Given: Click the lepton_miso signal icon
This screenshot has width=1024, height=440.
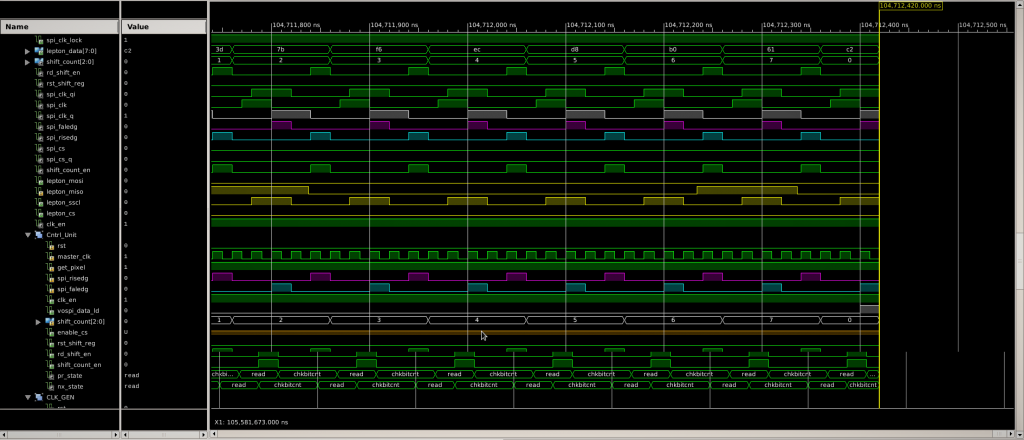Looking at the screenshot, I should [x=39, y=191].
